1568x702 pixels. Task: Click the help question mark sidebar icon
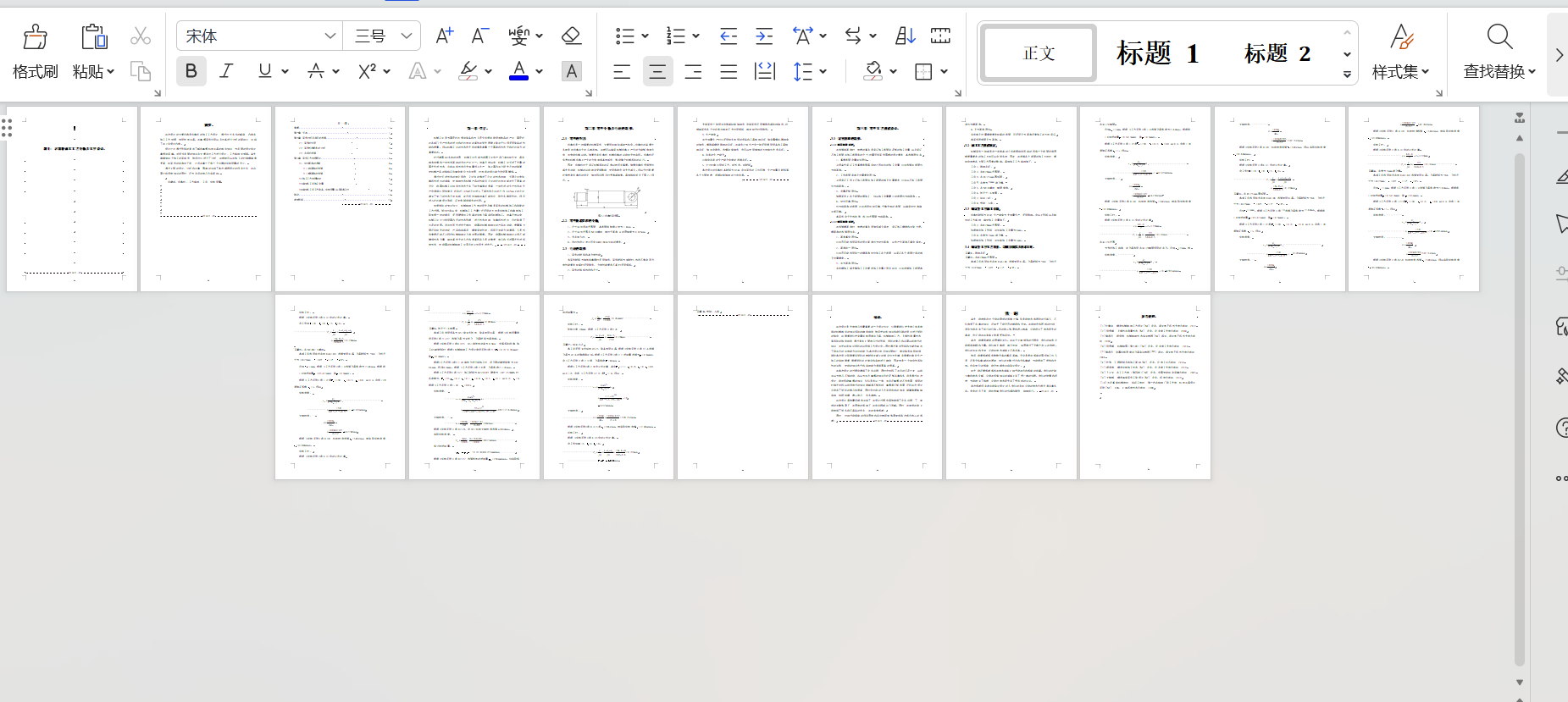tap(1562, 428)
